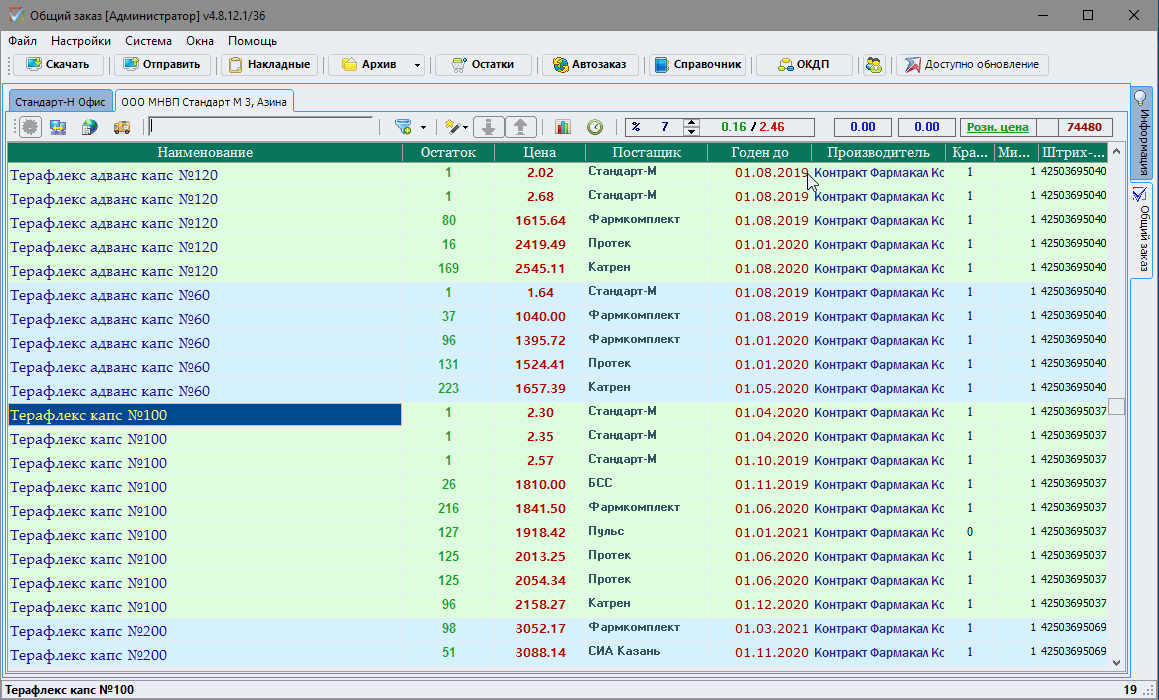Click Доступно обновление button

point(972,64)
